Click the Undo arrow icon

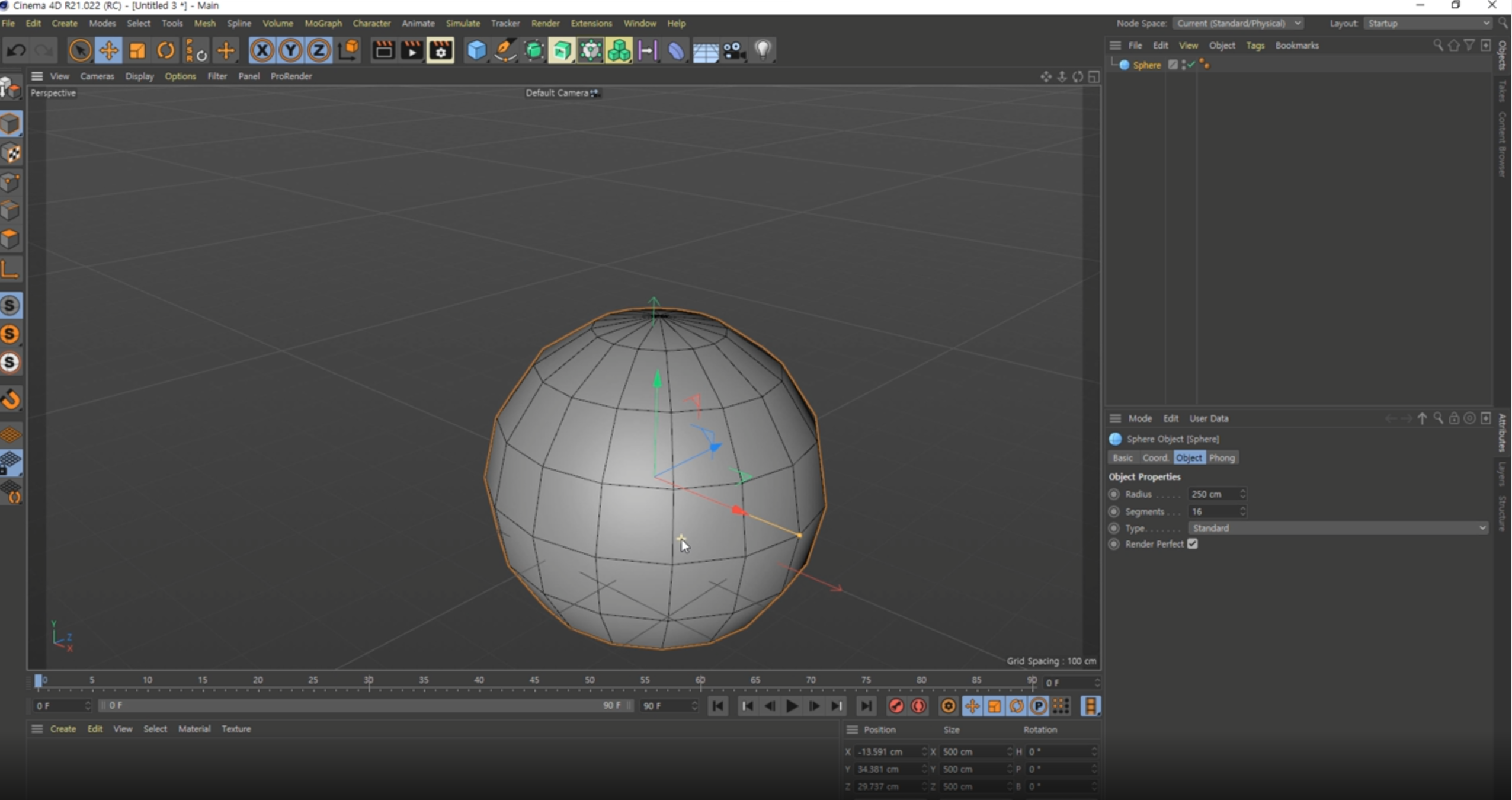pos(16,51)
